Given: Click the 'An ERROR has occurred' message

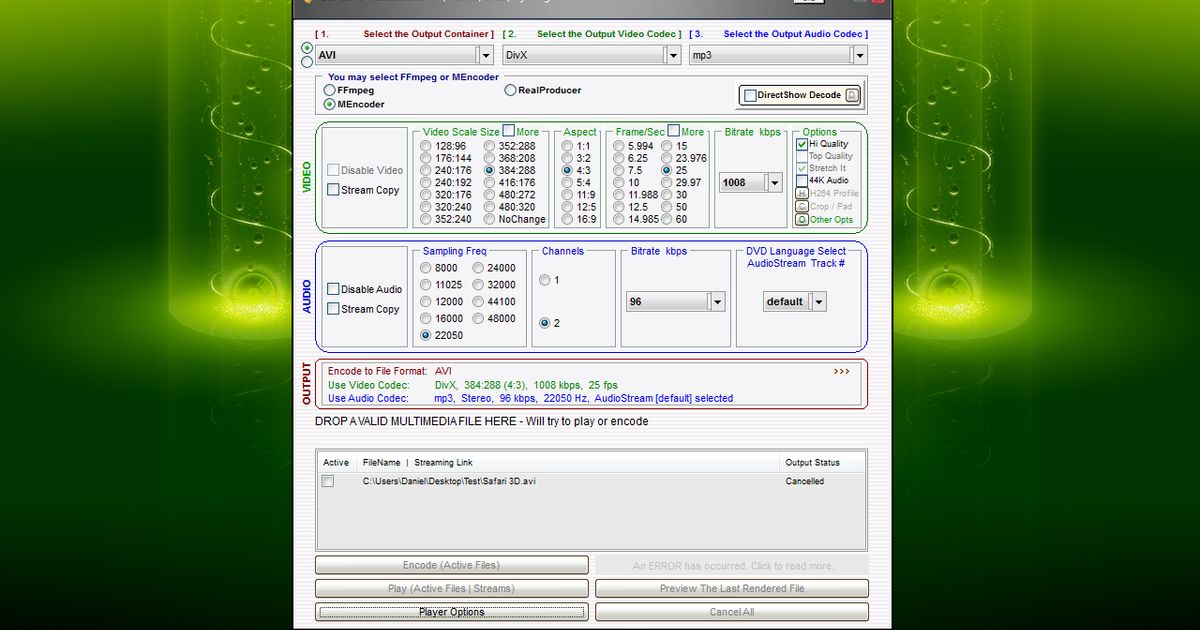Looking at the screenshot, I should [732, 565].
